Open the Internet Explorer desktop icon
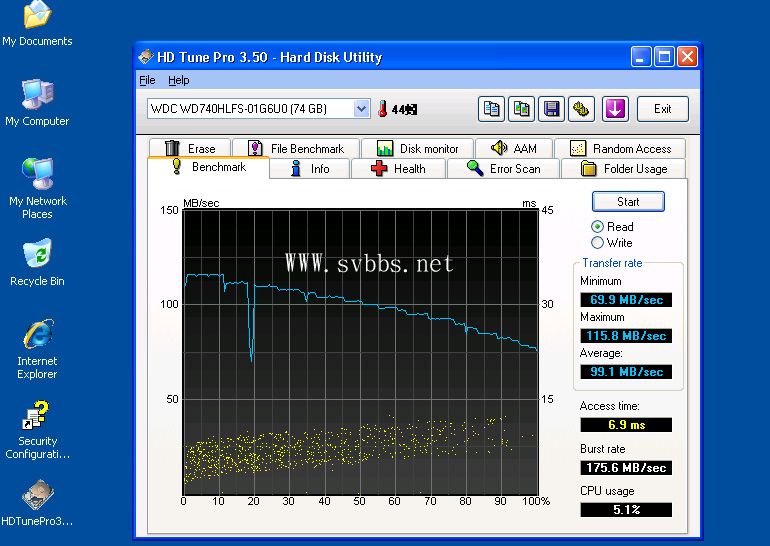 pos(37,336)
